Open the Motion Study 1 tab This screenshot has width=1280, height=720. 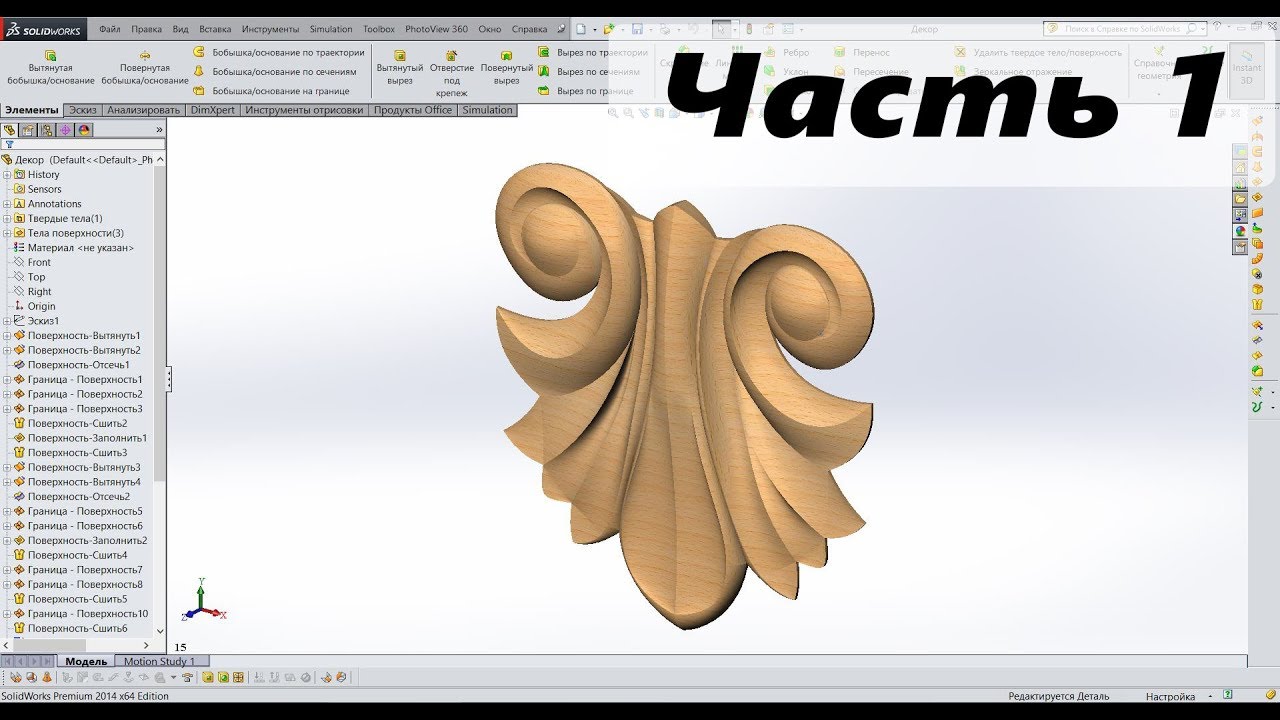160,661
